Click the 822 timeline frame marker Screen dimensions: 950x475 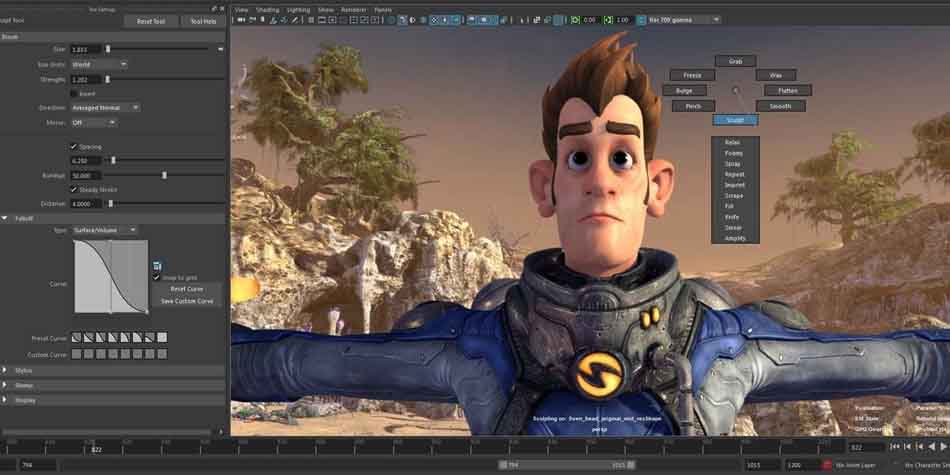click(x=96, y=450)
